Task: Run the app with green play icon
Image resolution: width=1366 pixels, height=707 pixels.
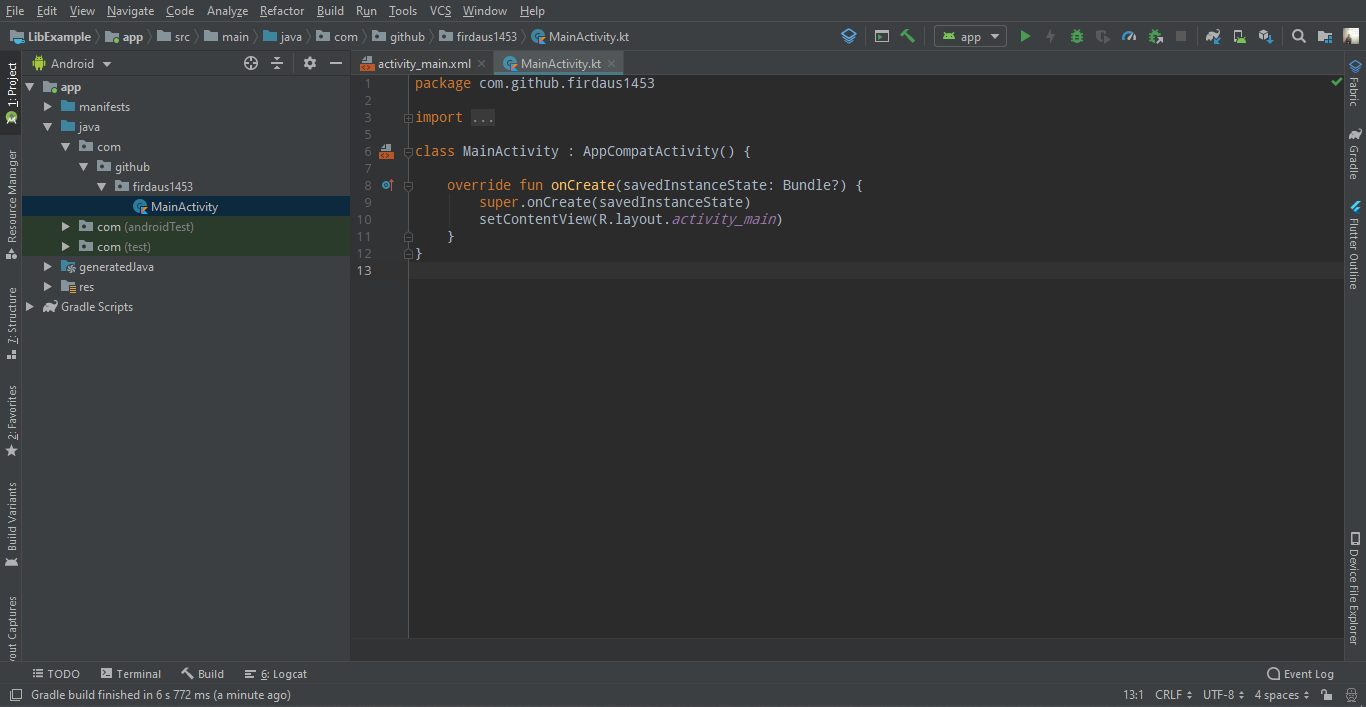Action: [x=1025, y=36]
